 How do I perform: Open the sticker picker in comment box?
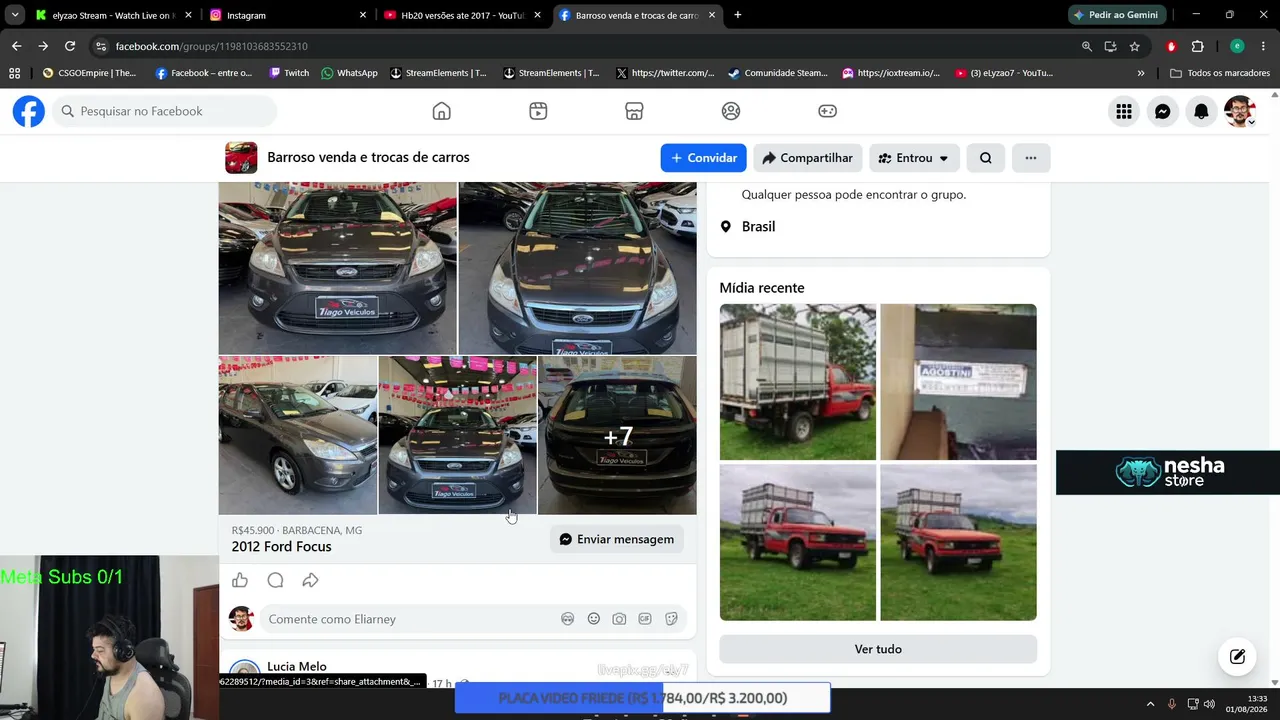tap(671, 619)
